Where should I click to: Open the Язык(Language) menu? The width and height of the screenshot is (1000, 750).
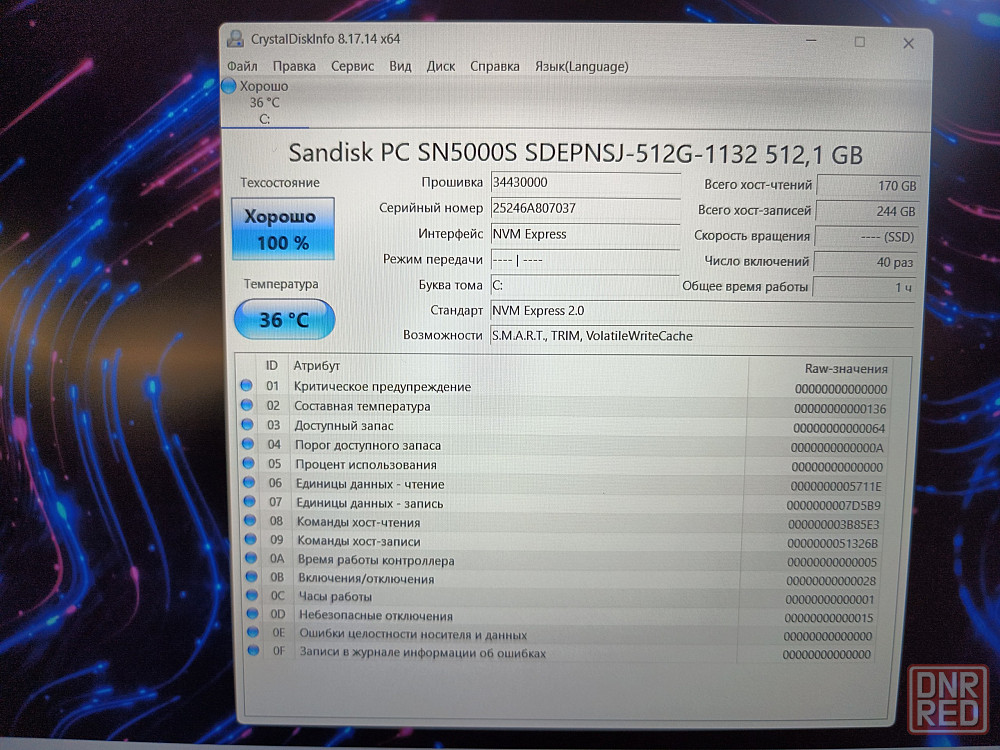coord(582,66)
